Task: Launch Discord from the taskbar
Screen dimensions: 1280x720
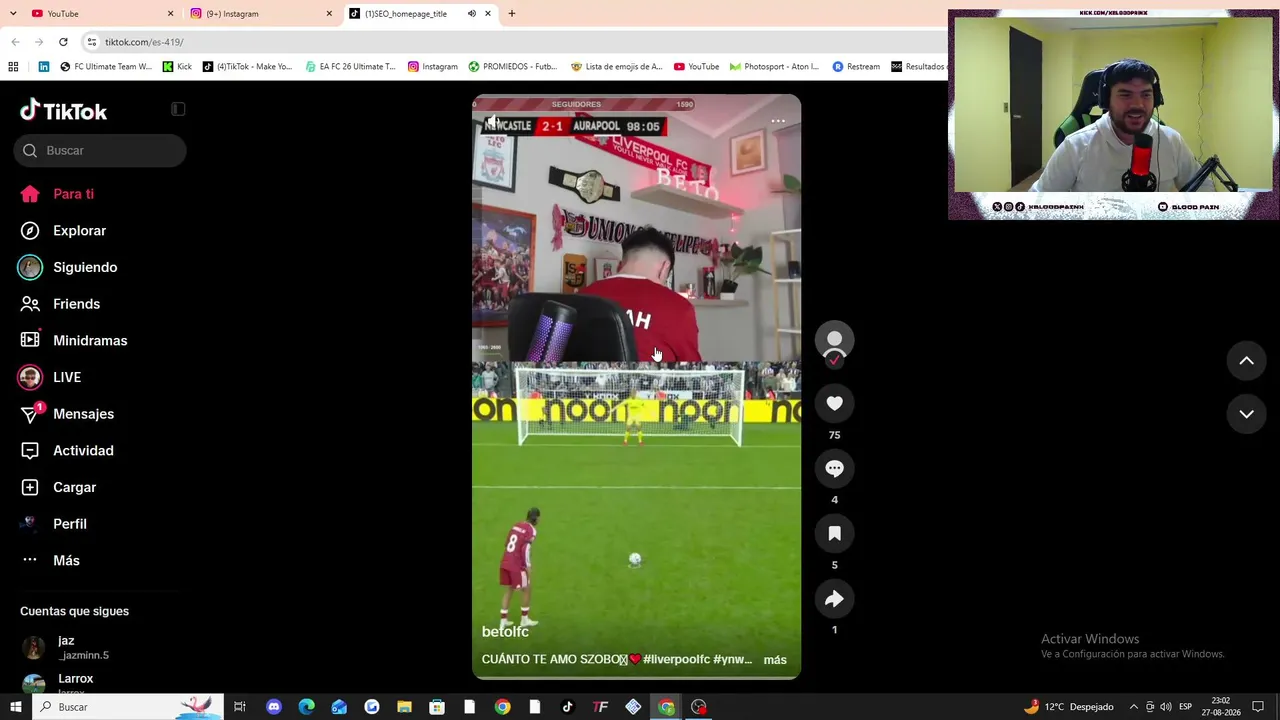Action: [x=274, y=707]
